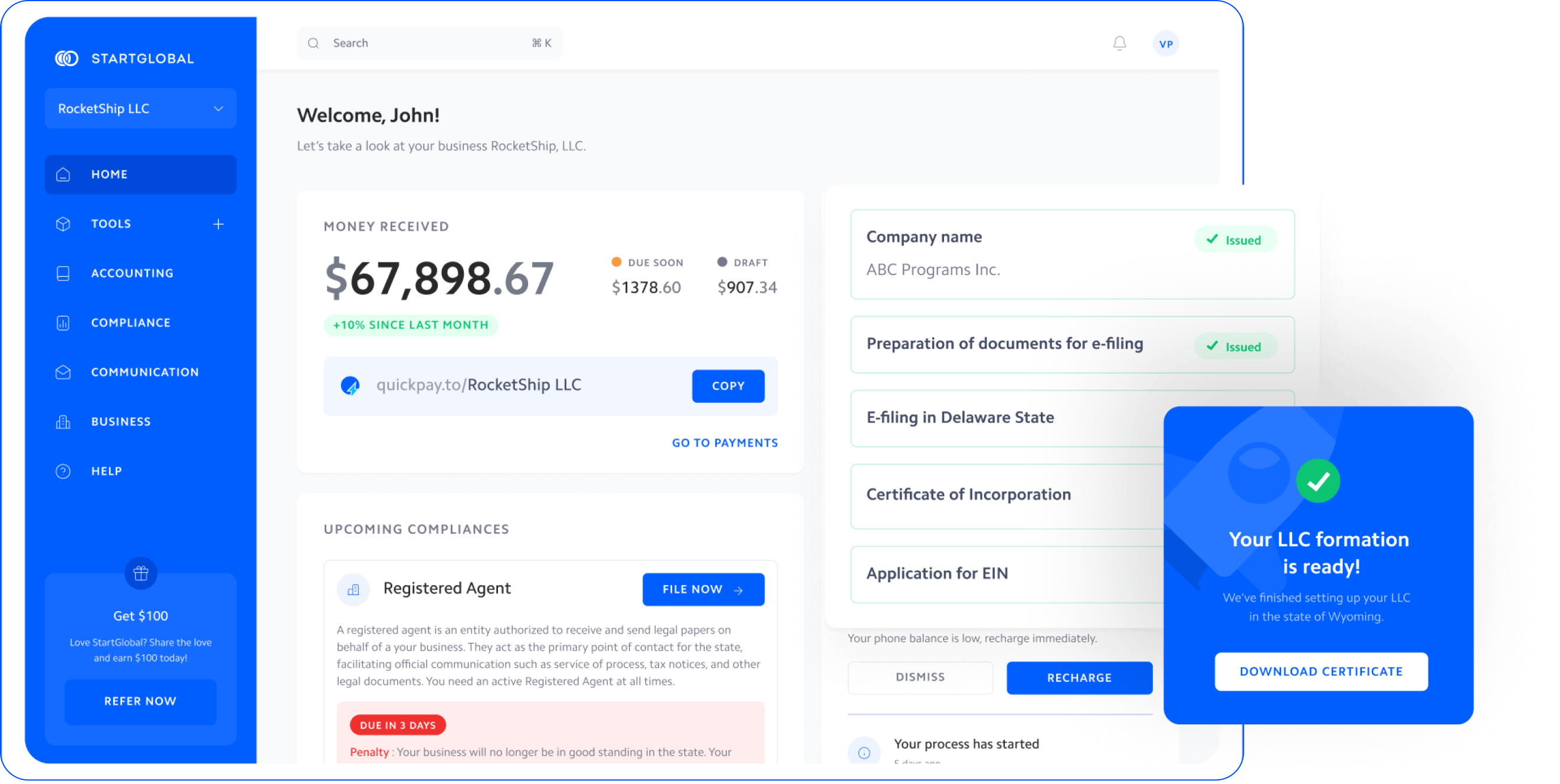1560x784 pixels.
Task: Click the StartGlobal logo icon
Action: 67,59
